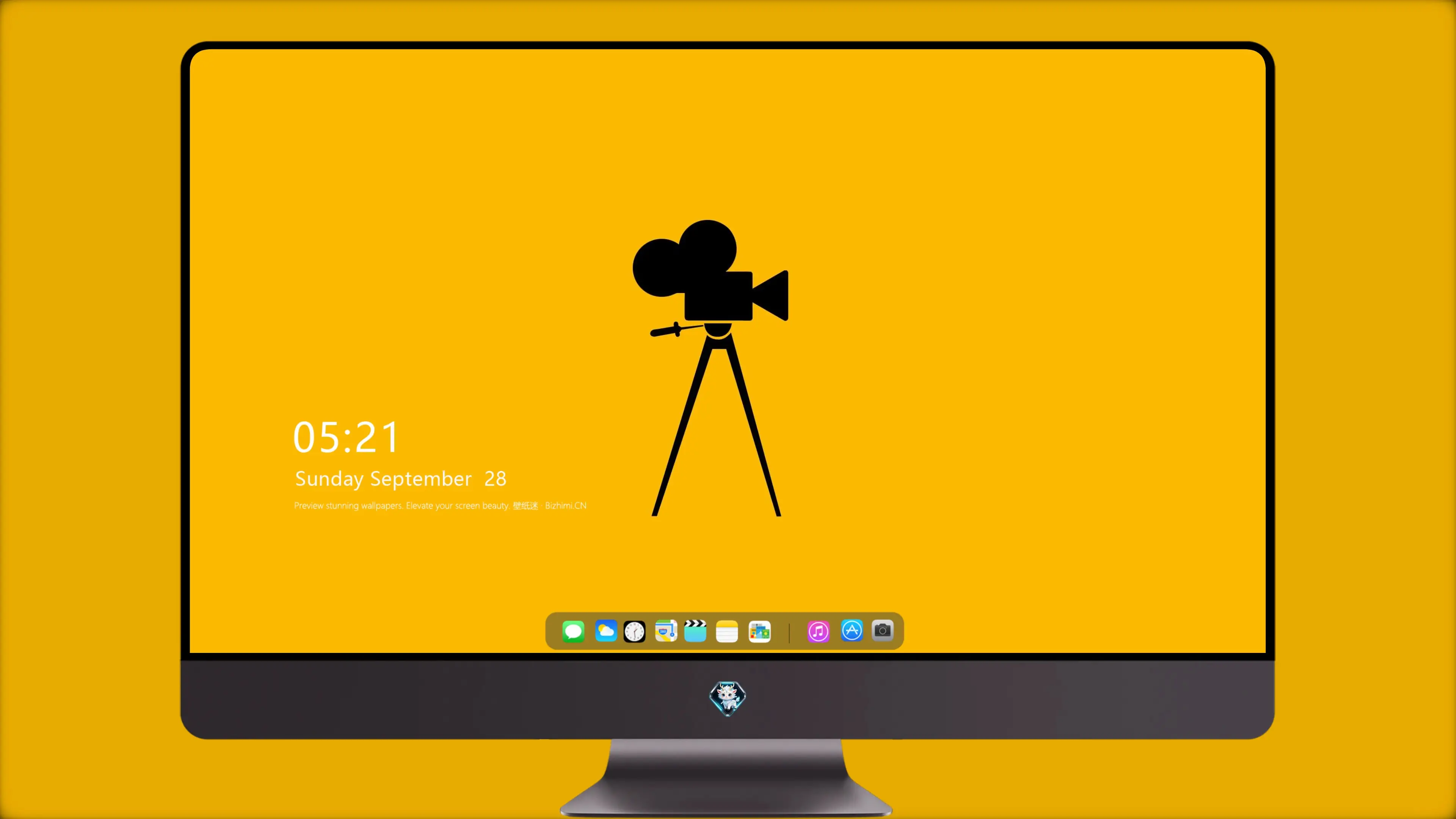Open the Notes app in the dock
This screenshot has width=1456, height=819.
[727, 631]
